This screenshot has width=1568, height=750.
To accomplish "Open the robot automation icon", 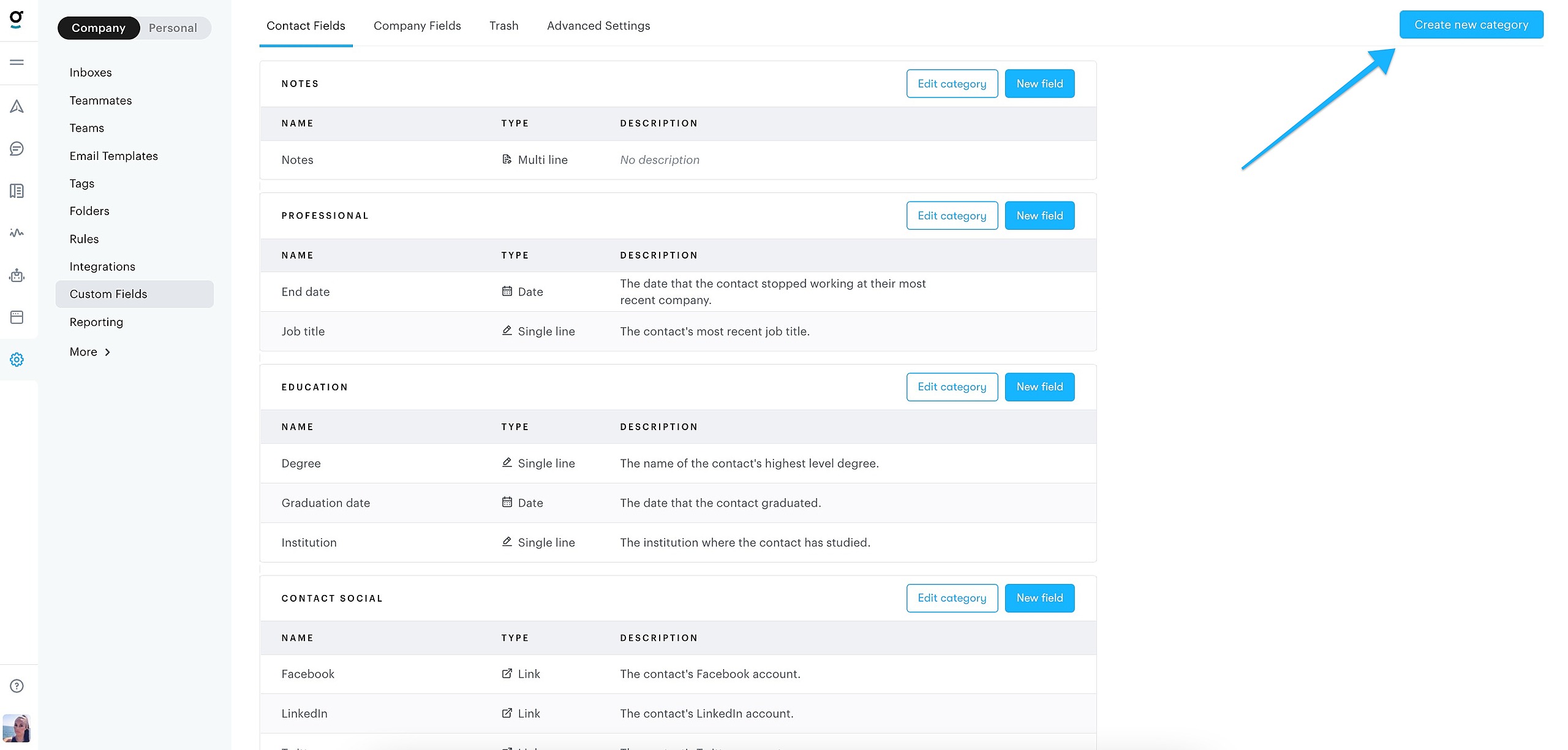I will click(17, 275).
